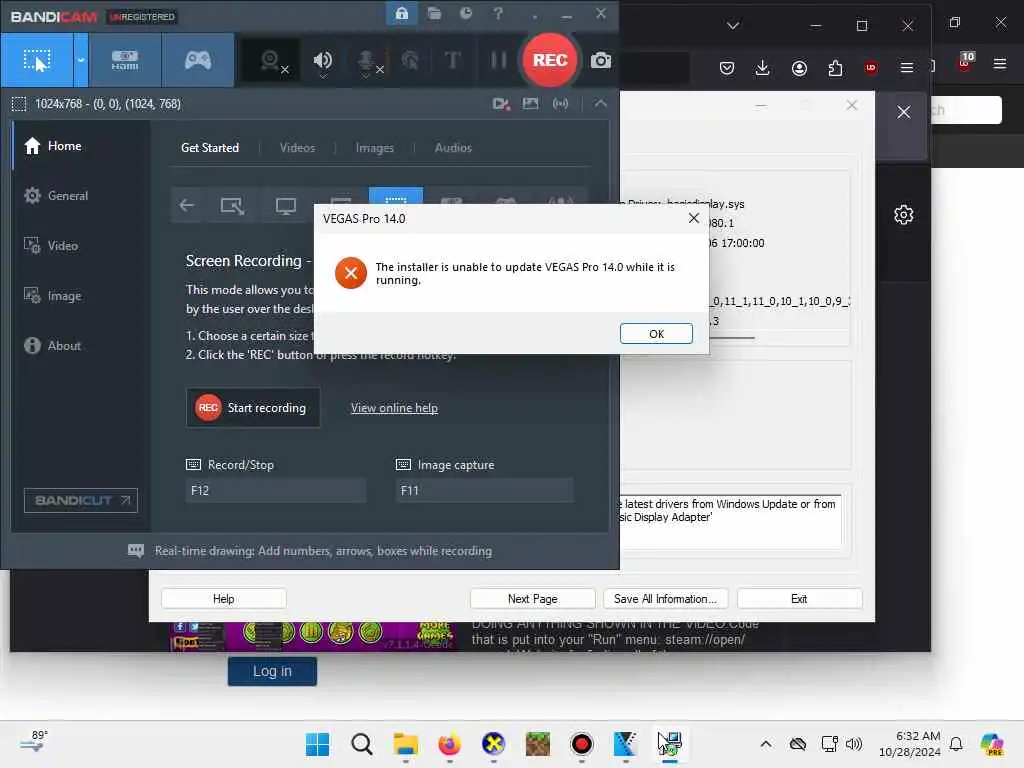This screenshot has width=1024, height=768.
Task: Click the Bandicam lock icon in title bar
Action: [x=402, y=13]
